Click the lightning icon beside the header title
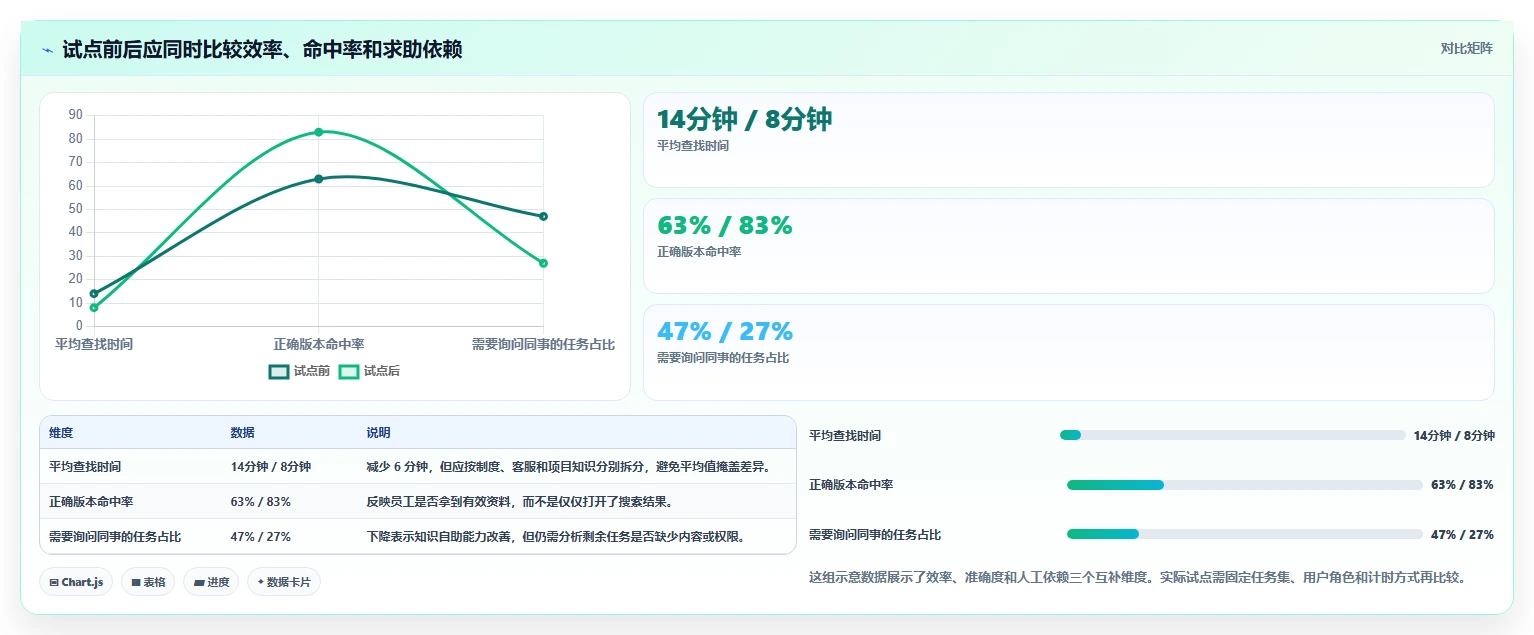 click(x=48, y=50)
